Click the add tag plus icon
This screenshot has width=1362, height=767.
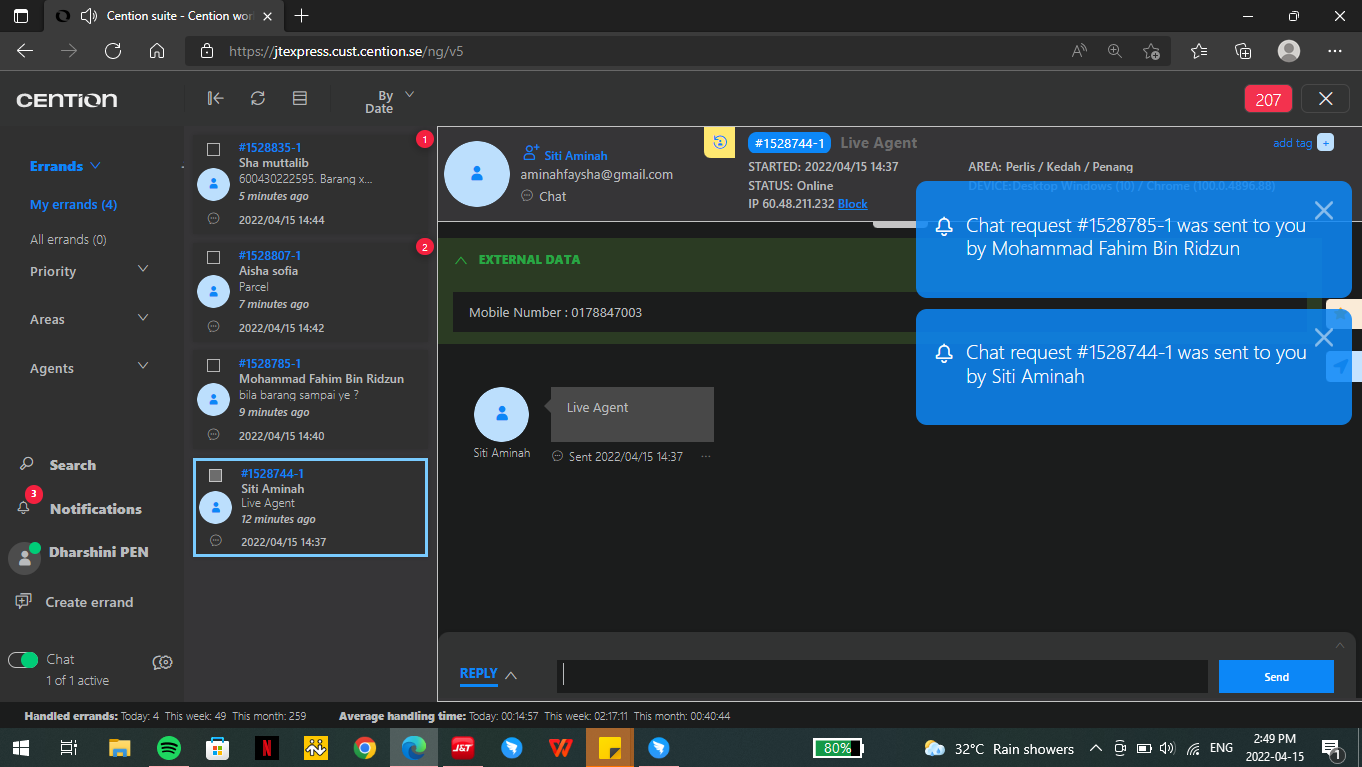pyautogui.click(x=1325, y=143)
